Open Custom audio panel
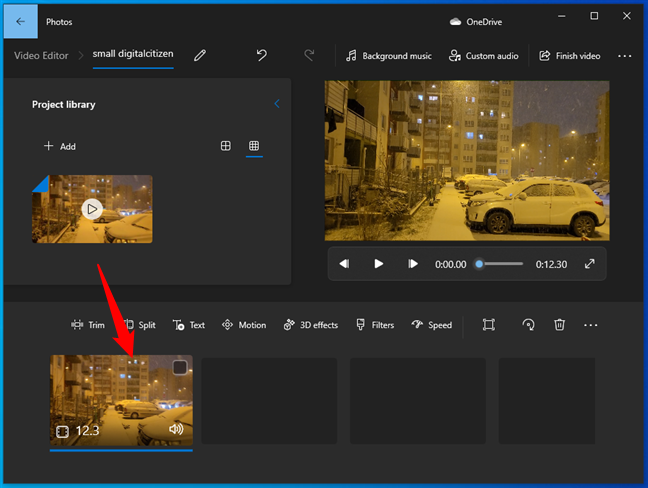Screen dimensions: 648x488 click(484, 56)
